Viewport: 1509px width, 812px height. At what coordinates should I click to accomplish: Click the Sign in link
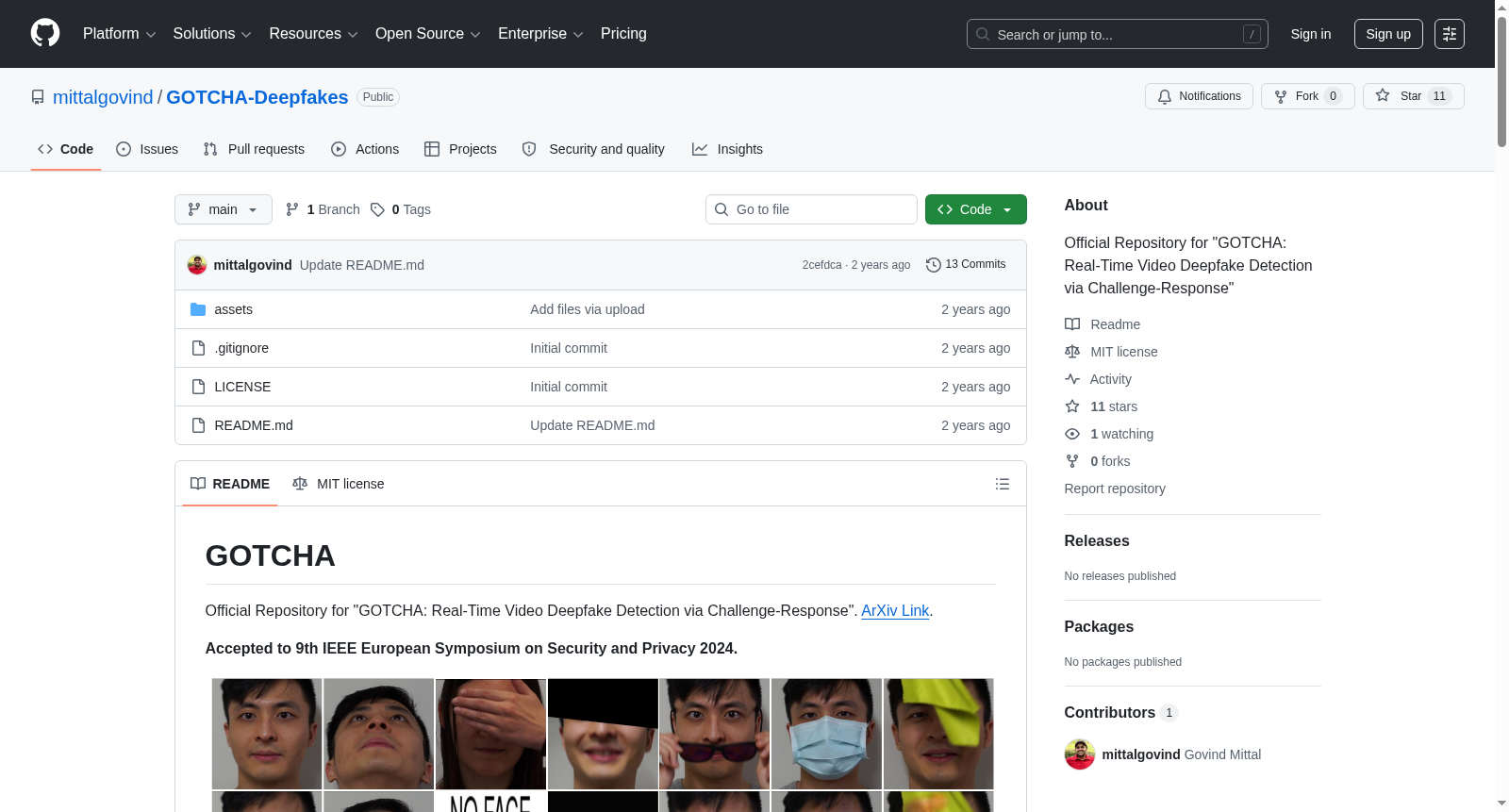tap(1311, 34)
